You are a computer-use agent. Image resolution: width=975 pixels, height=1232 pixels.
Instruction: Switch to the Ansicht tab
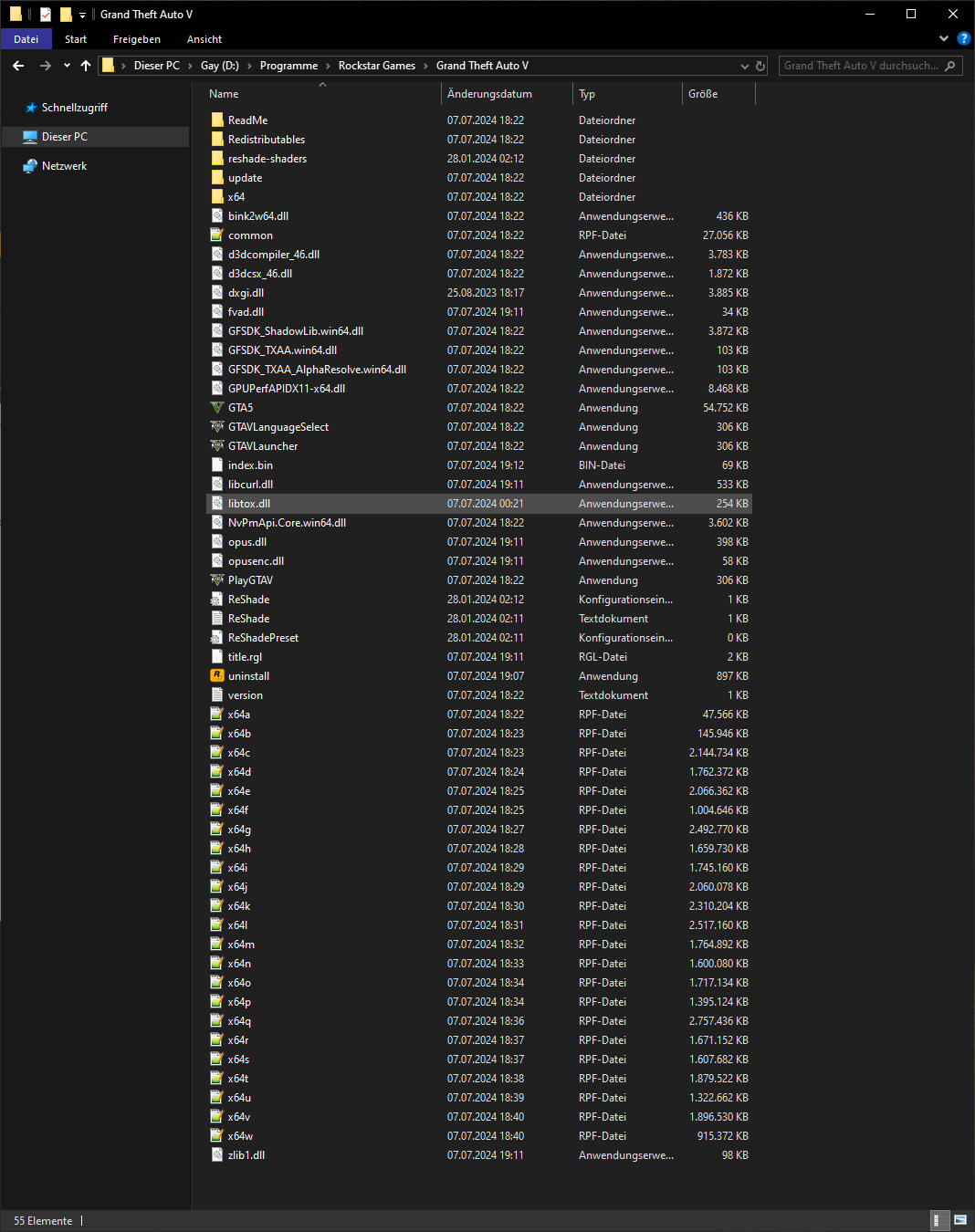tap(204, 38)
